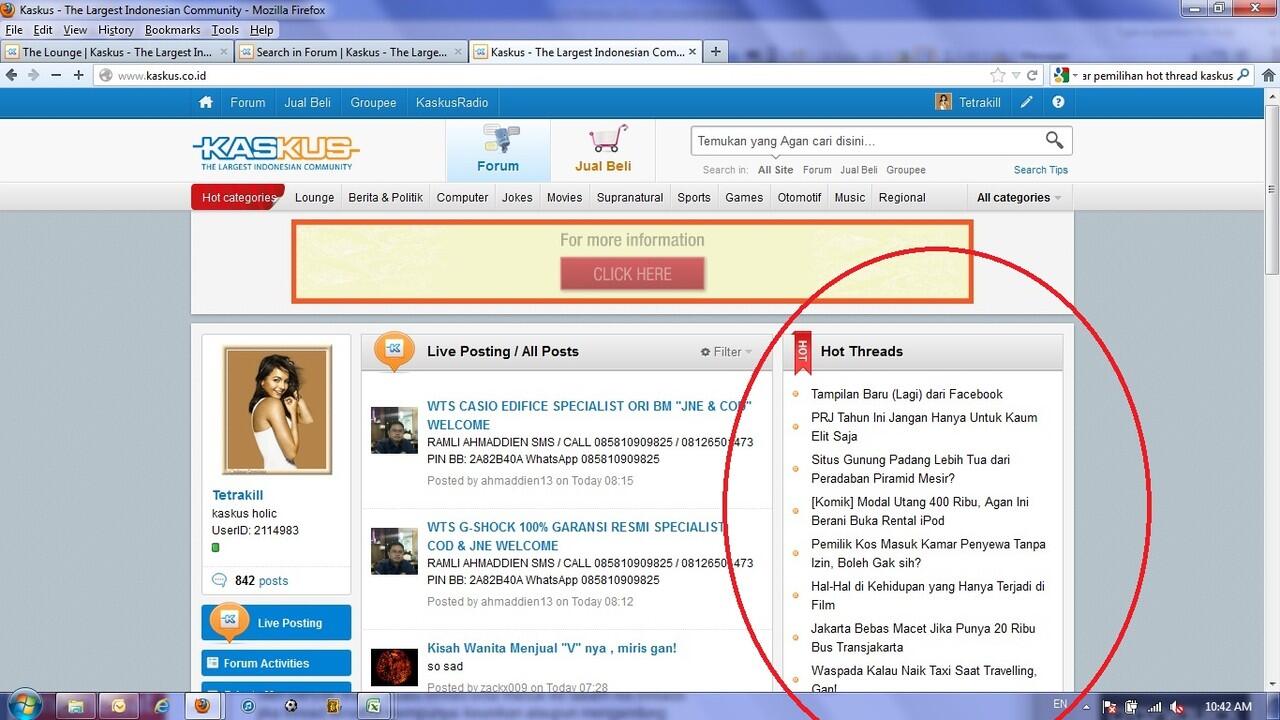Click the magnifier in the browser search bar
Screen dimensions: 1280x720
(x=1243, y=75)
